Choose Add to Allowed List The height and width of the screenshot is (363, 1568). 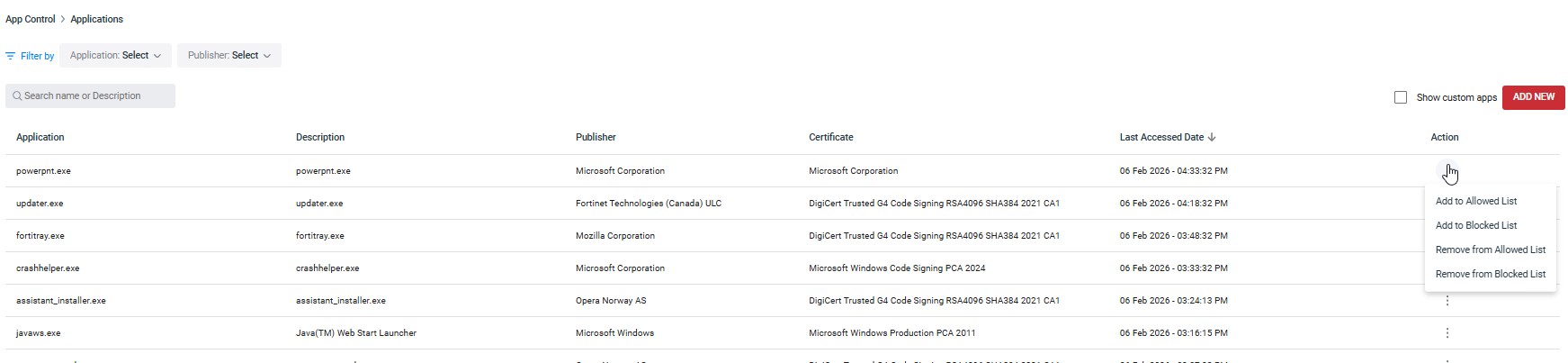pos(1476,202)
